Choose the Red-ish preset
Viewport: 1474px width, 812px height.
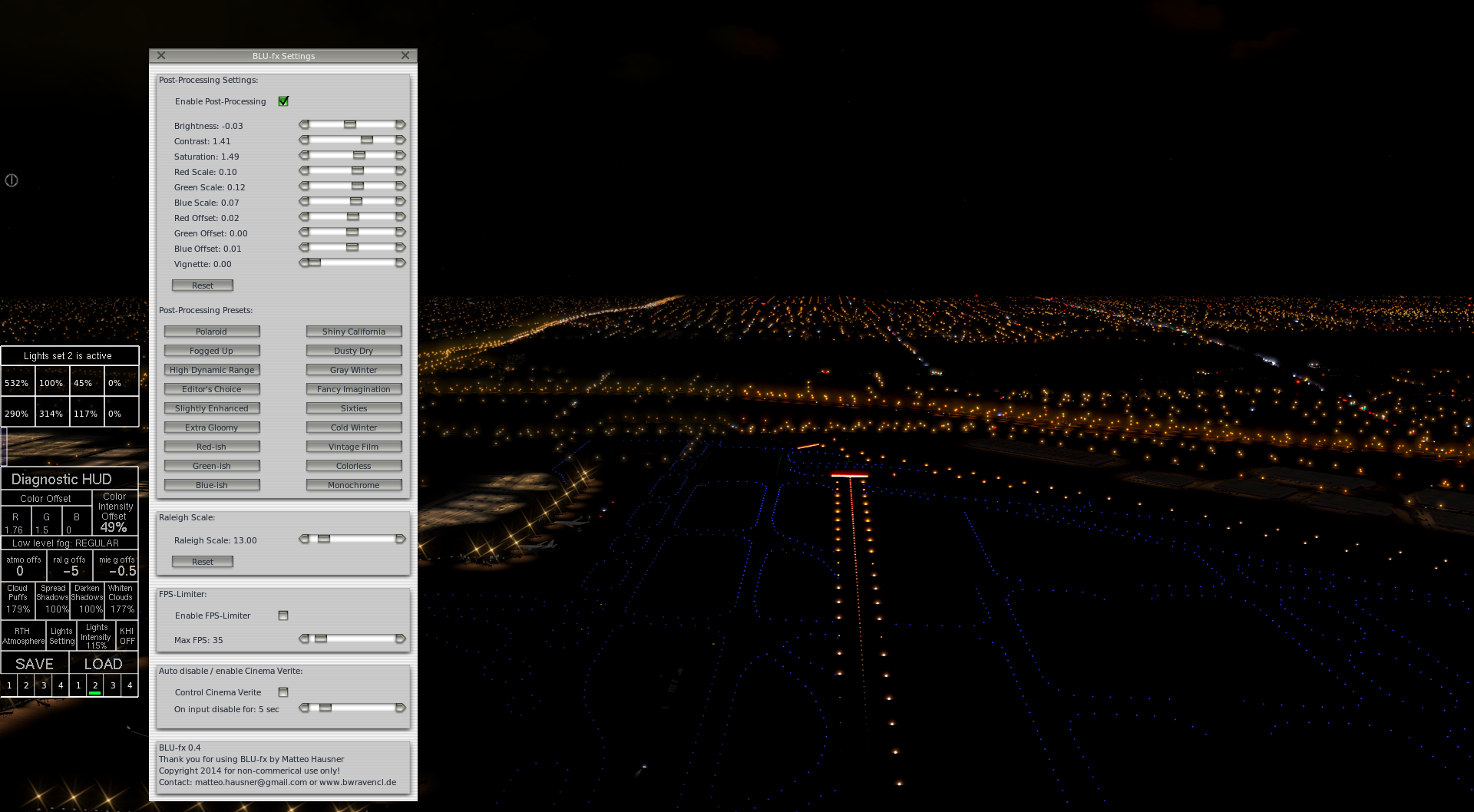(x=212, y=447)
